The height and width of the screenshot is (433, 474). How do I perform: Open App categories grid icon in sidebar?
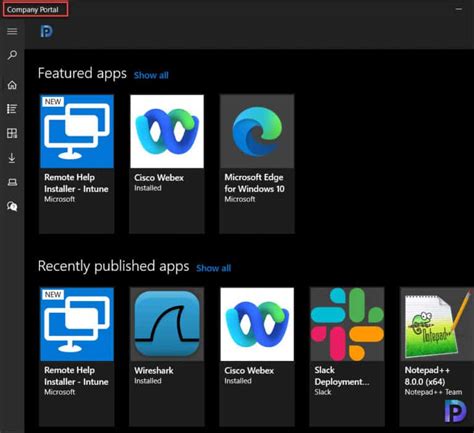click(12, 133)
